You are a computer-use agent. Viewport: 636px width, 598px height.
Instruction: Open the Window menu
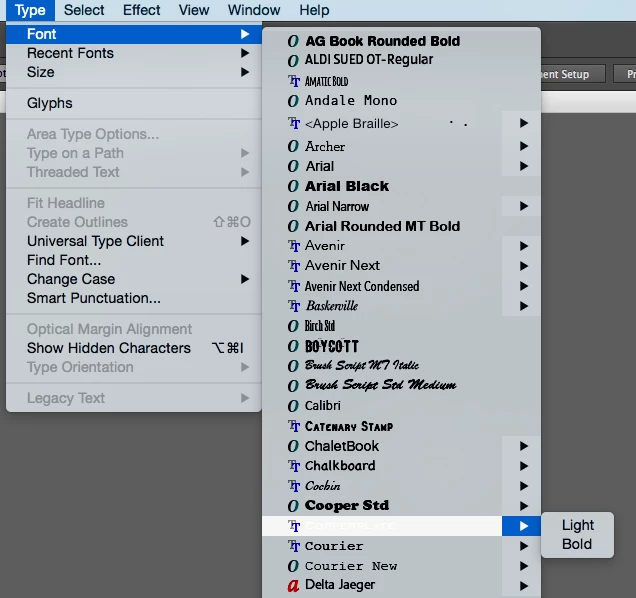click(x=254, y=10)
